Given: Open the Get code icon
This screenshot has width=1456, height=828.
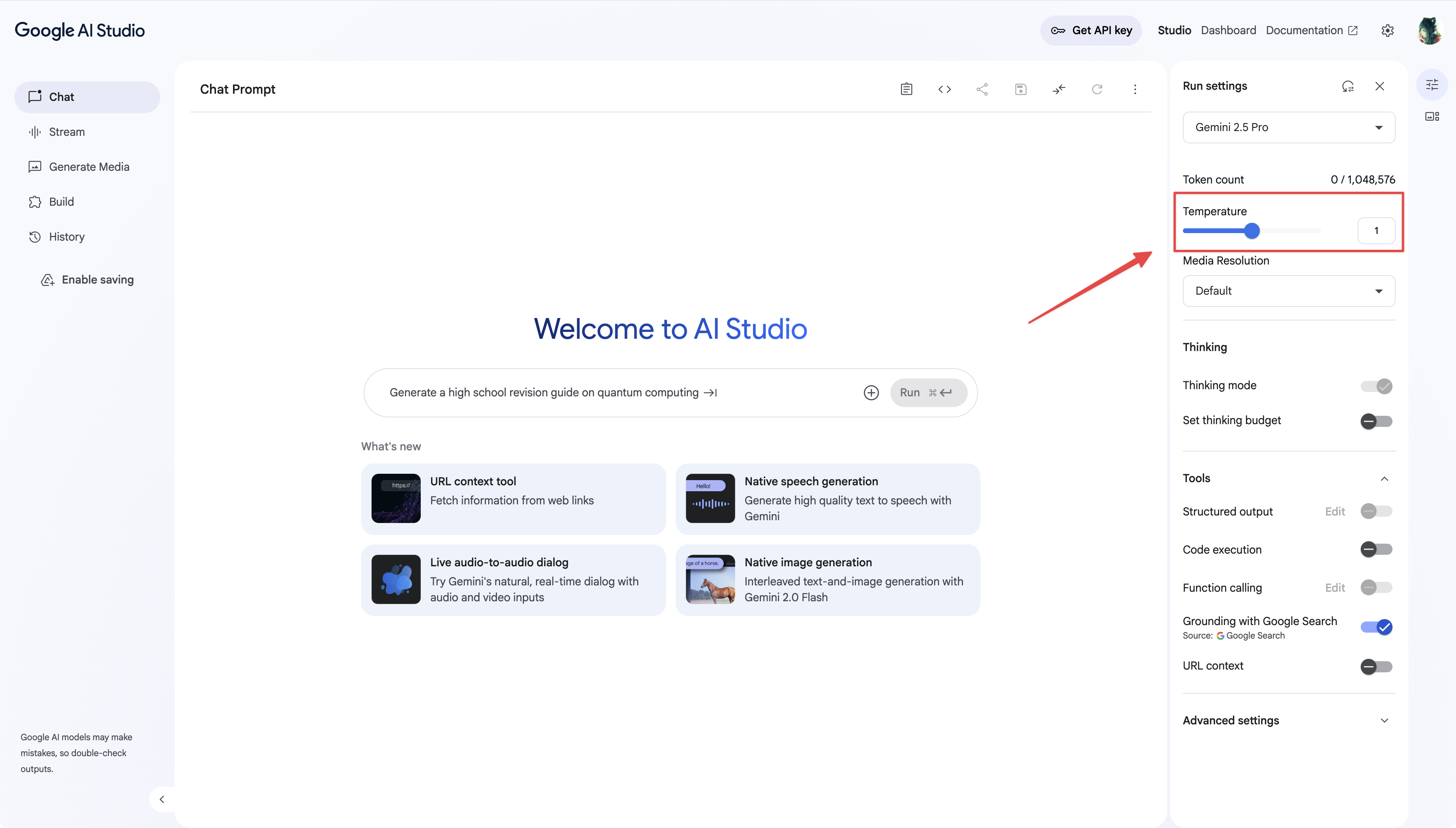Looking at the screenshot, I should pyautogui.click(x=944, y=89).
